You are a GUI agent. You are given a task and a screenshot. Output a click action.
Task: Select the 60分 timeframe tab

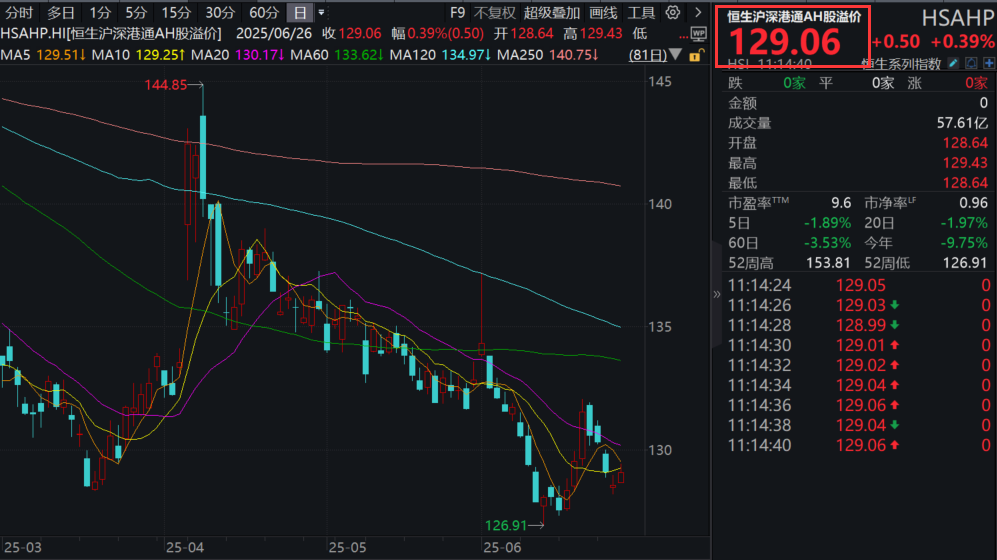[264, 13]
